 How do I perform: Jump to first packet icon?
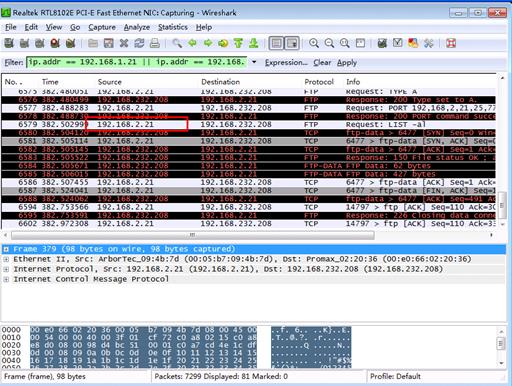coord(238,43)
